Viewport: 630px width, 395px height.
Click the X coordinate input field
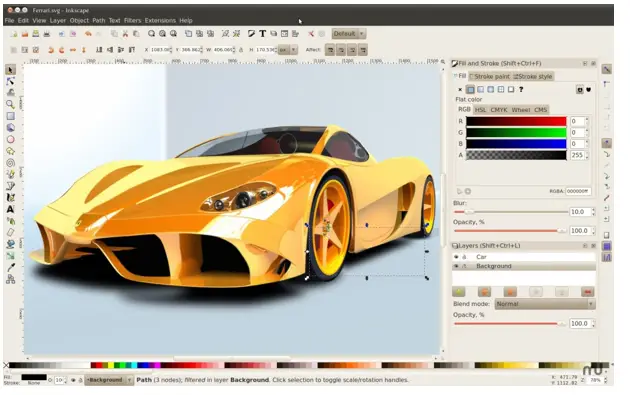pos(161,50)
